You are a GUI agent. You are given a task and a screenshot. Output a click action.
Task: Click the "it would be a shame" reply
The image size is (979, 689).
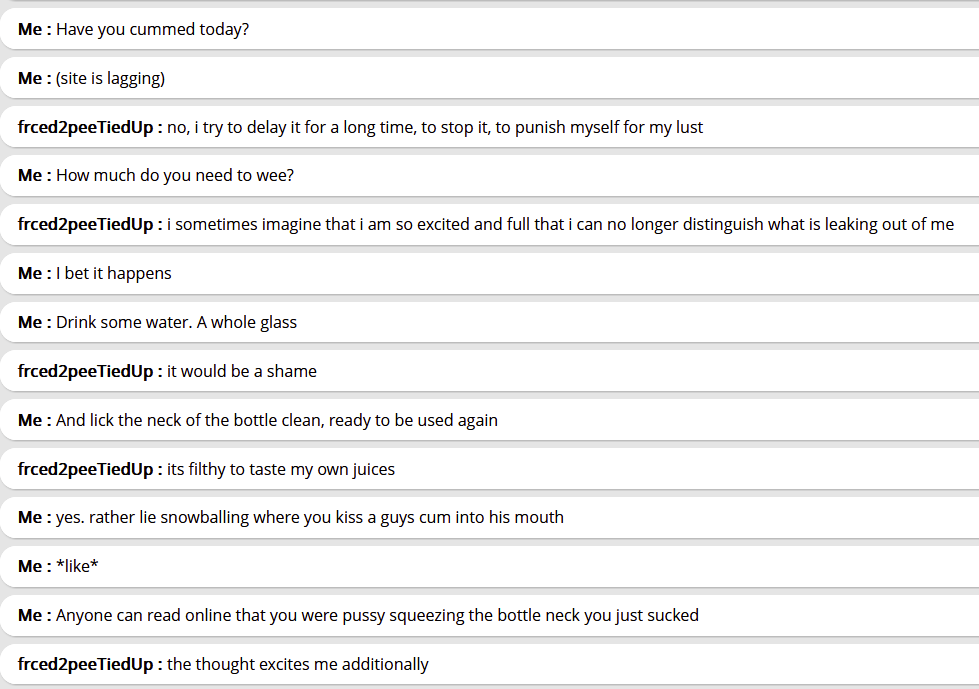[242, 371]
